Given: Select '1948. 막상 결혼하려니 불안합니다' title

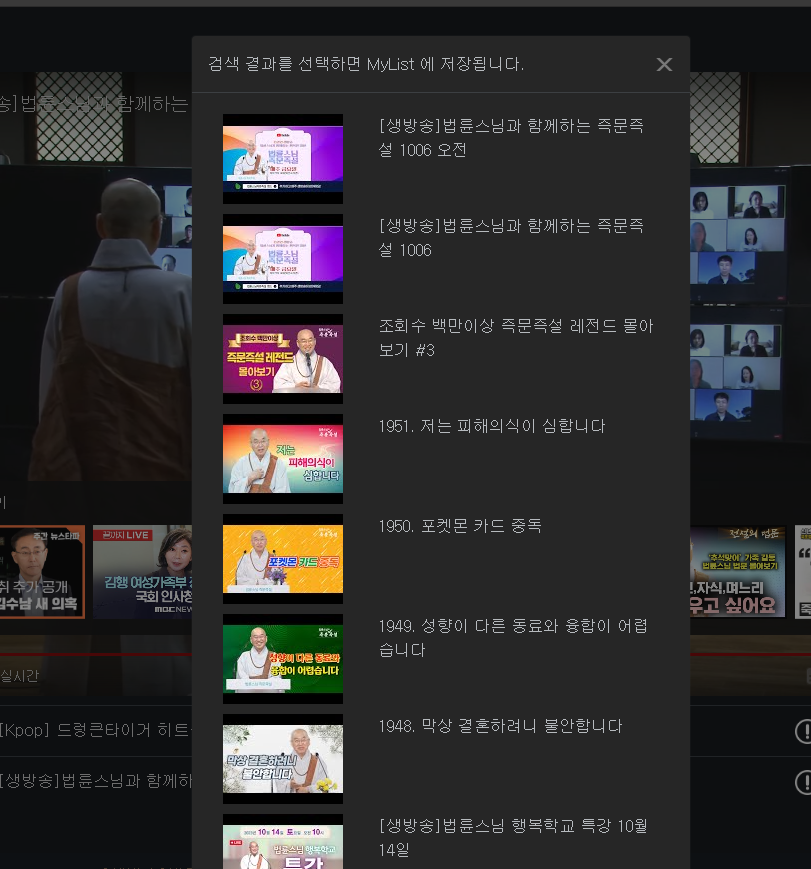Looking at the screenshot, I should point(500,726).
